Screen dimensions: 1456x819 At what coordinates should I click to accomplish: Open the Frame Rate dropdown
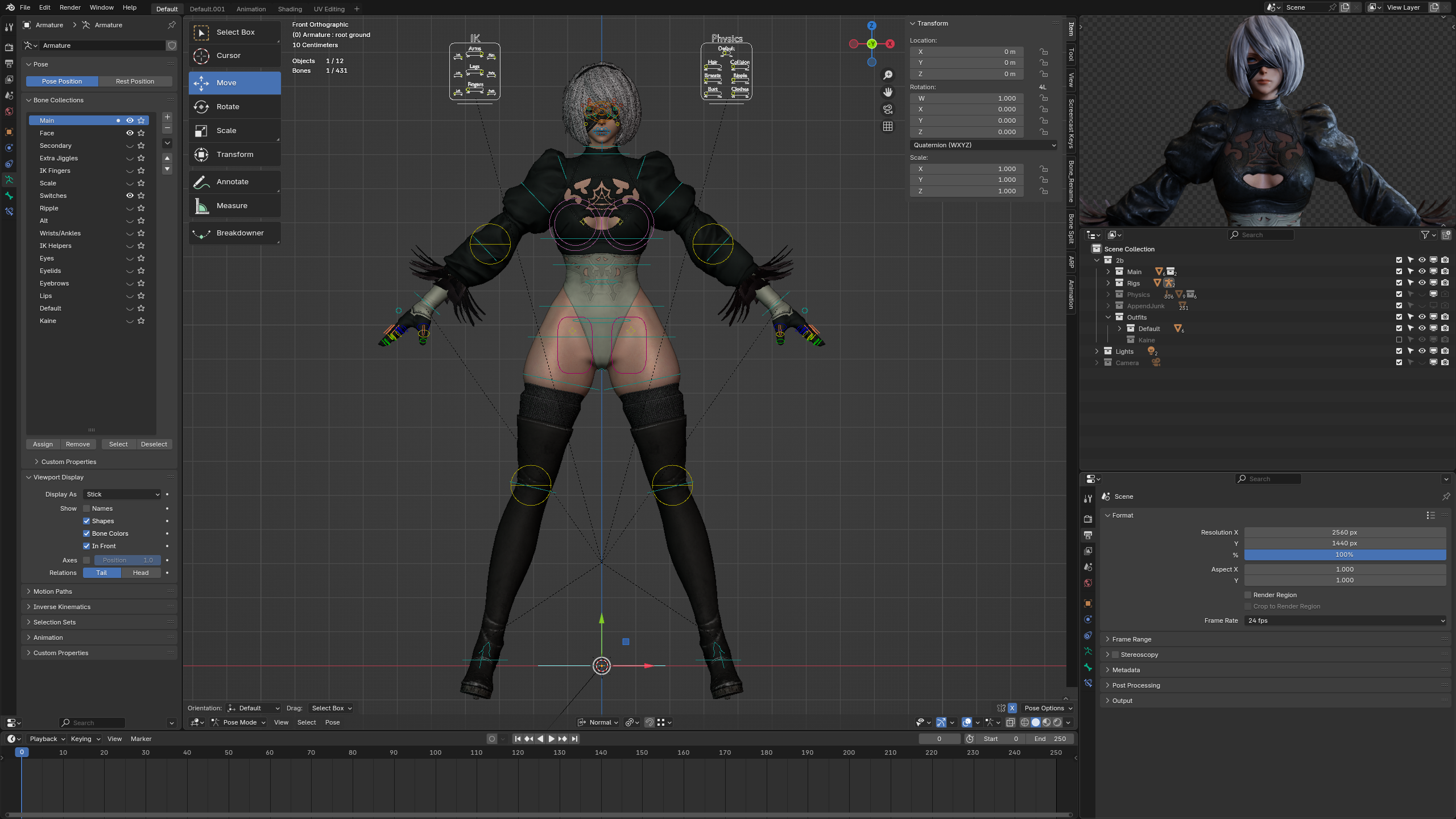click(x=1345, y=621)
